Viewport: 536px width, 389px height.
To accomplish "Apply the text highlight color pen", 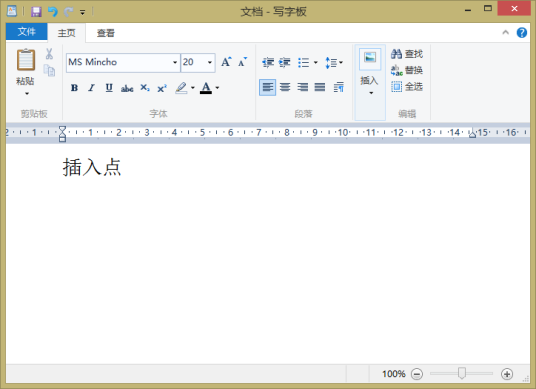I will 181,88.
